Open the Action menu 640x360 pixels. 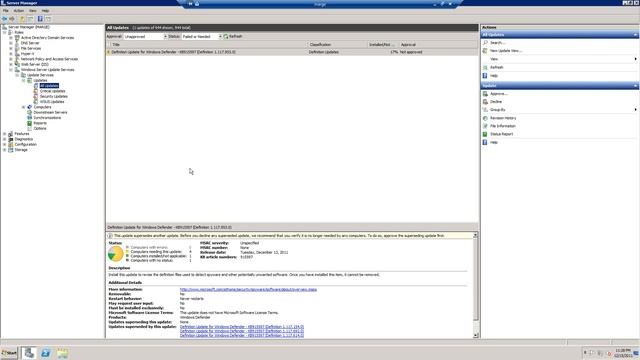click(19, 11)
